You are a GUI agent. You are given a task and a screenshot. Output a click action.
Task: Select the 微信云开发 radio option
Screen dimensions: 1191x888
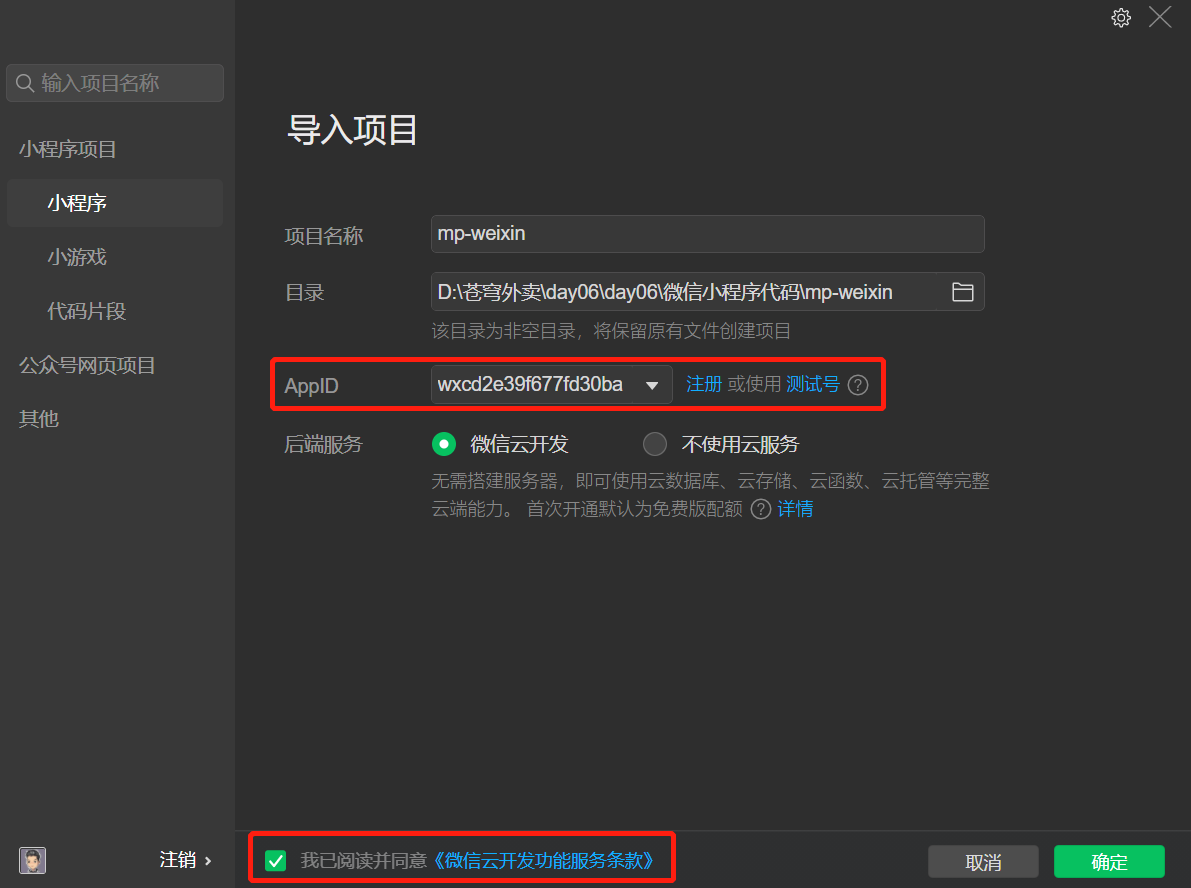(x=443, y=444)
